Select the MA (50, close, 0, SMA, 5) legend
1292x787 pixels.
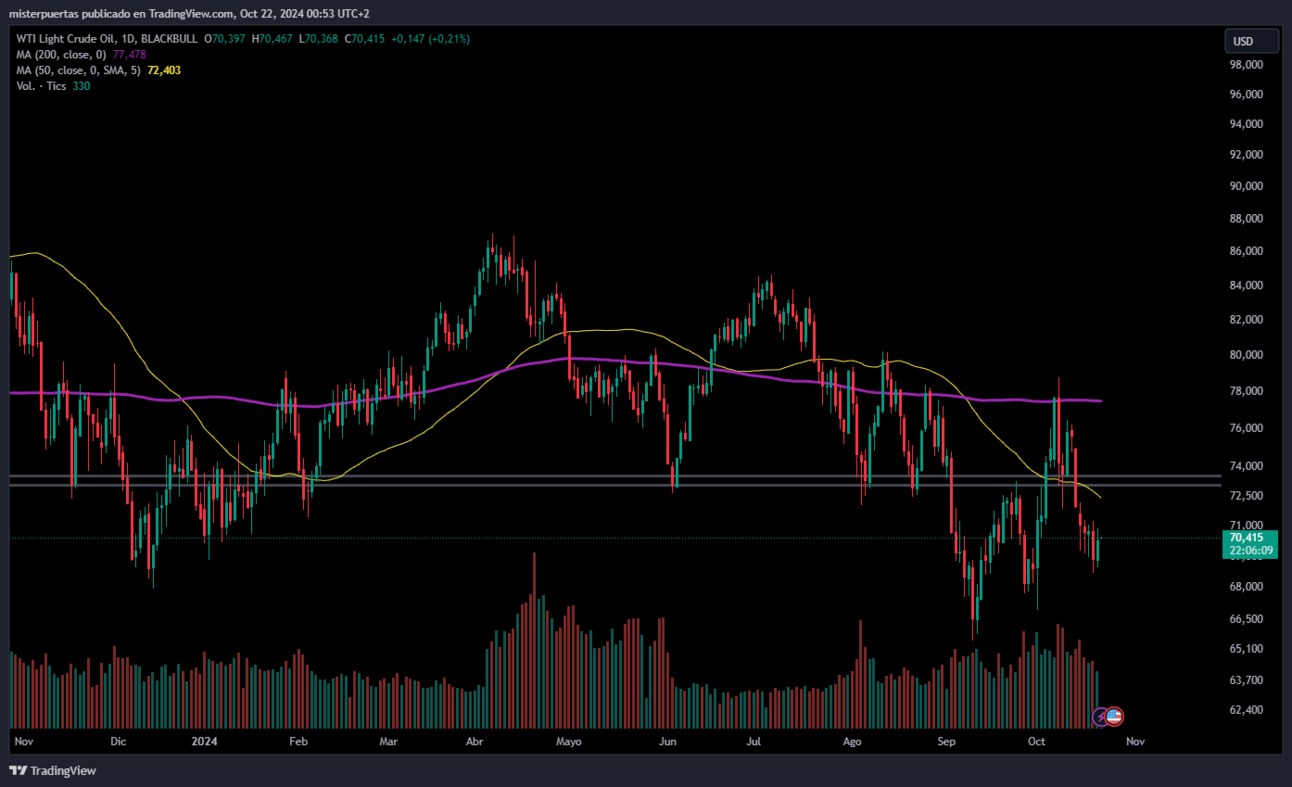tap(78, 70)
